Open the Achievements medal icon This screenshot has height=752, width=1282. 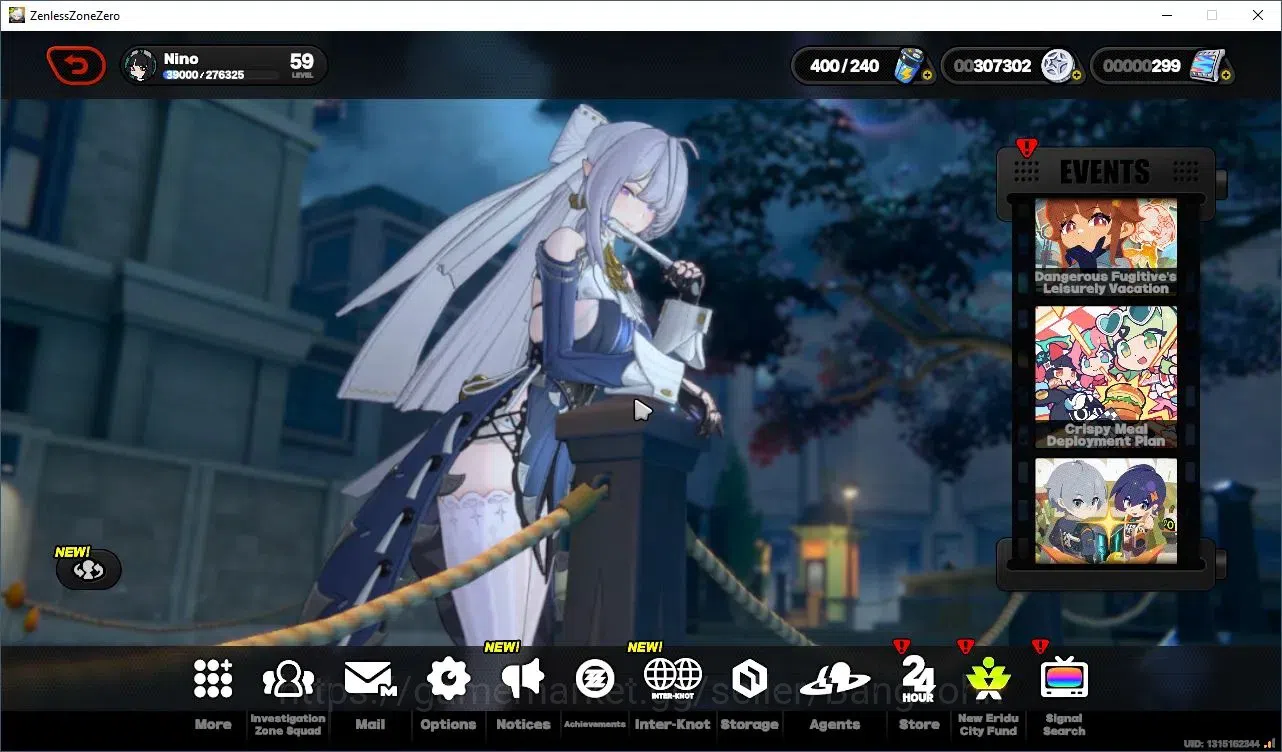pyautogui.click(x=595, y=679)
